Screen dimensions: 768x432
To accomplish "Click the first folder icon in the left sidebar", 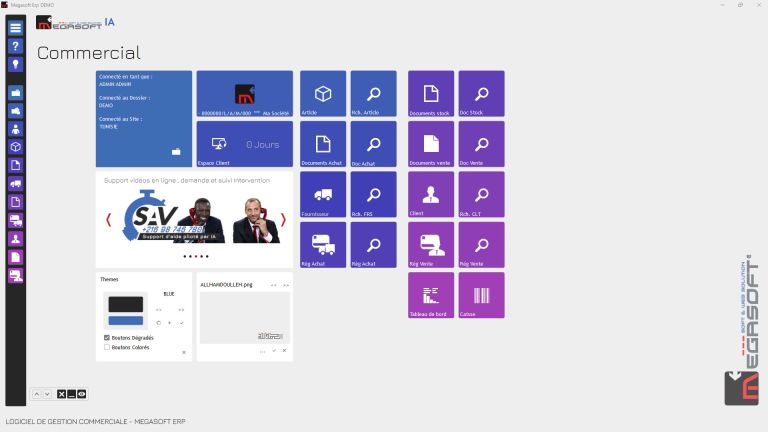I will 16,93.
